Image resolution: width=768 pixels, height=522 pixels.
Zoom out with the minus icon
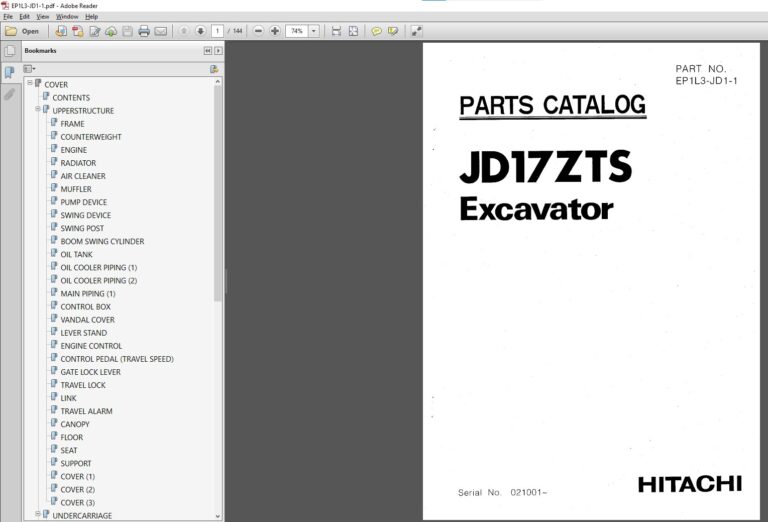coord(259,31)
